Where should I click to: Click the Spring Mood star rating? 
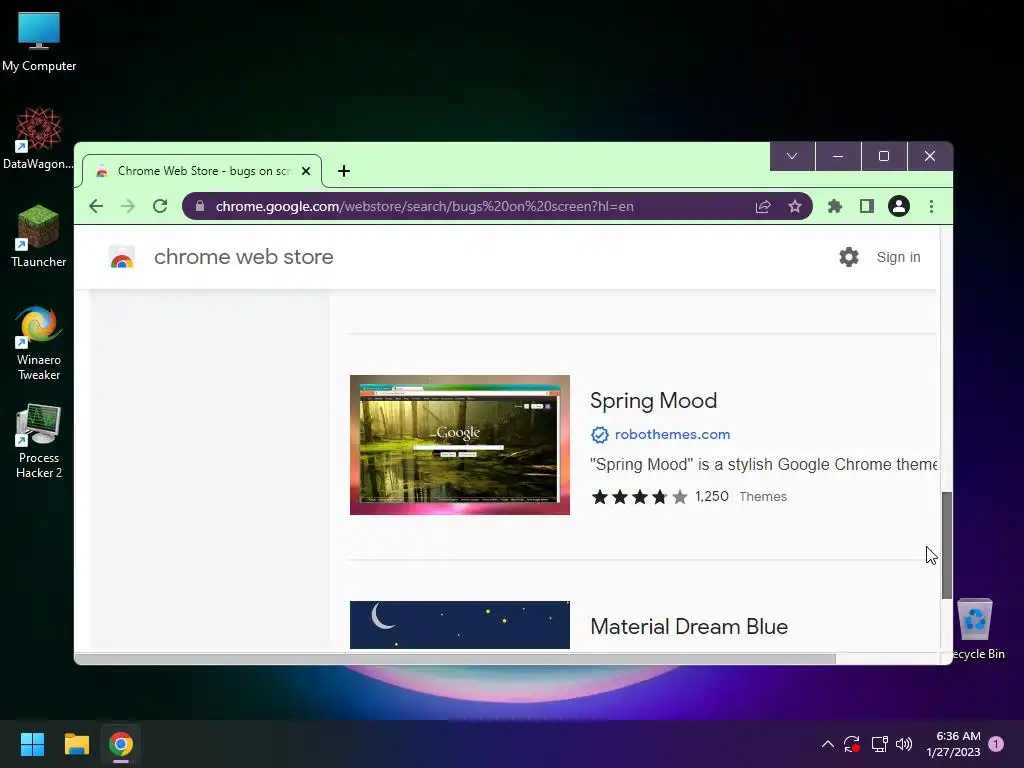coord(639,497)
